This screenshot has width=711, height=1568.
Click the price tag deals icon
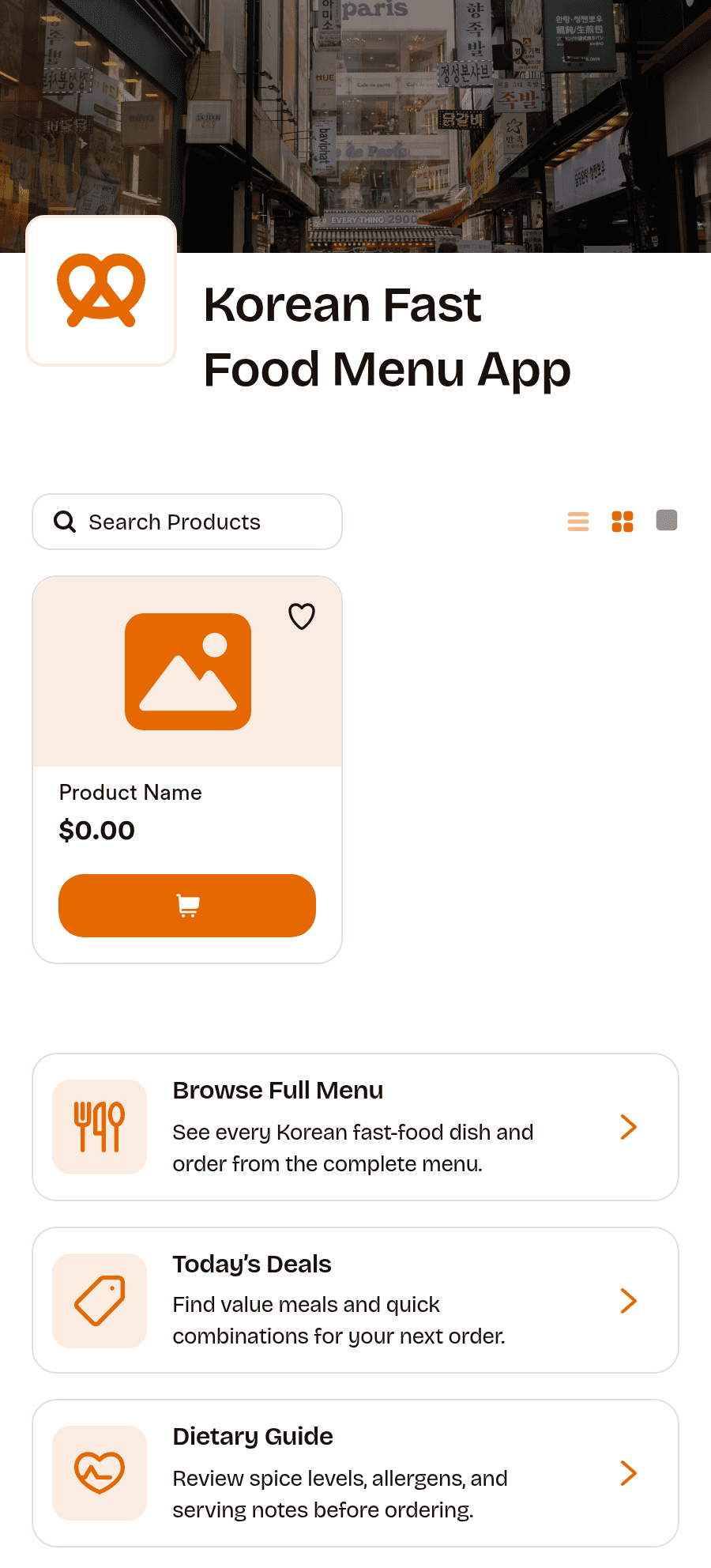[x=100, y=1301]
